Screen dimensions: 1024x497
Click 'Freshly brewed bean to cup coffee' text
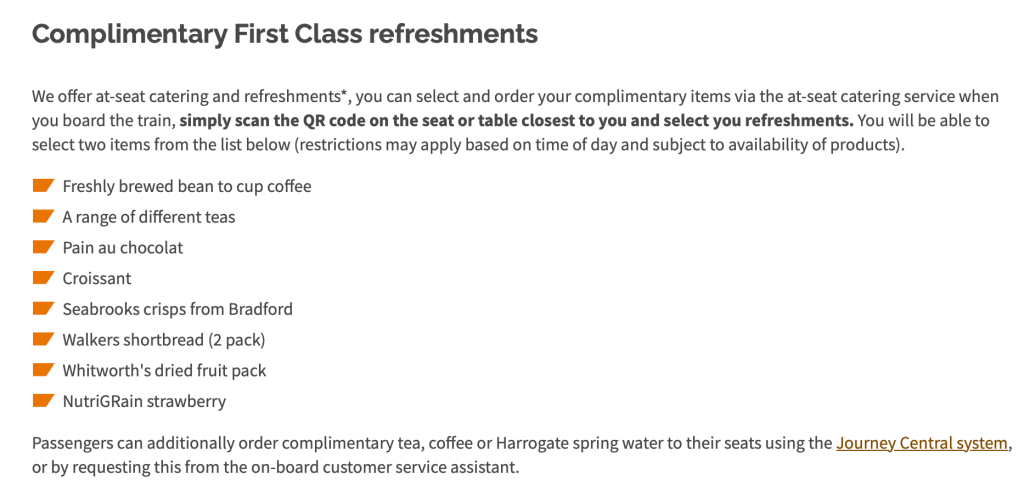pyautogui.click(x=187, y=187)
